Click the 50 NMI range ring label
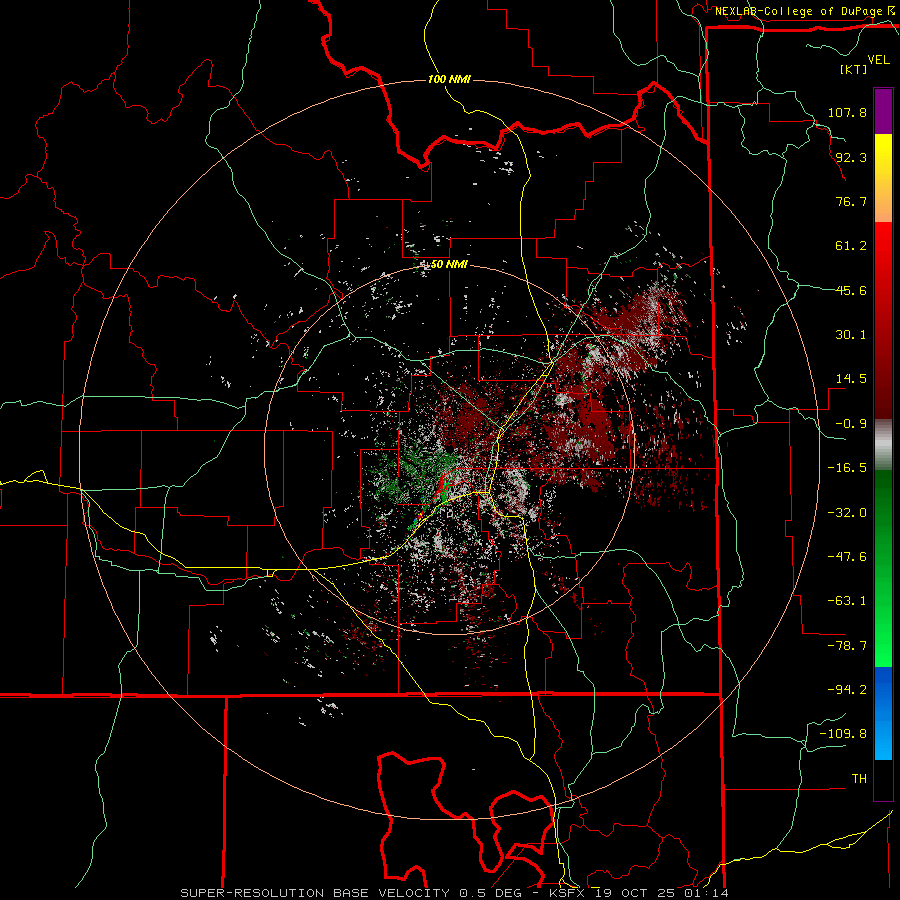Screen dimensions: 900x900 click(449, 264)
